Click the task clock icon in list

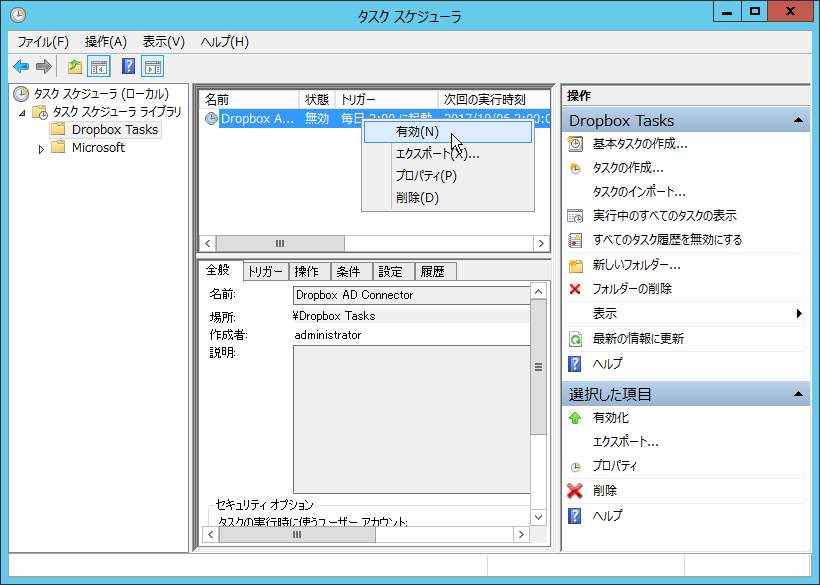click(211, 119)
